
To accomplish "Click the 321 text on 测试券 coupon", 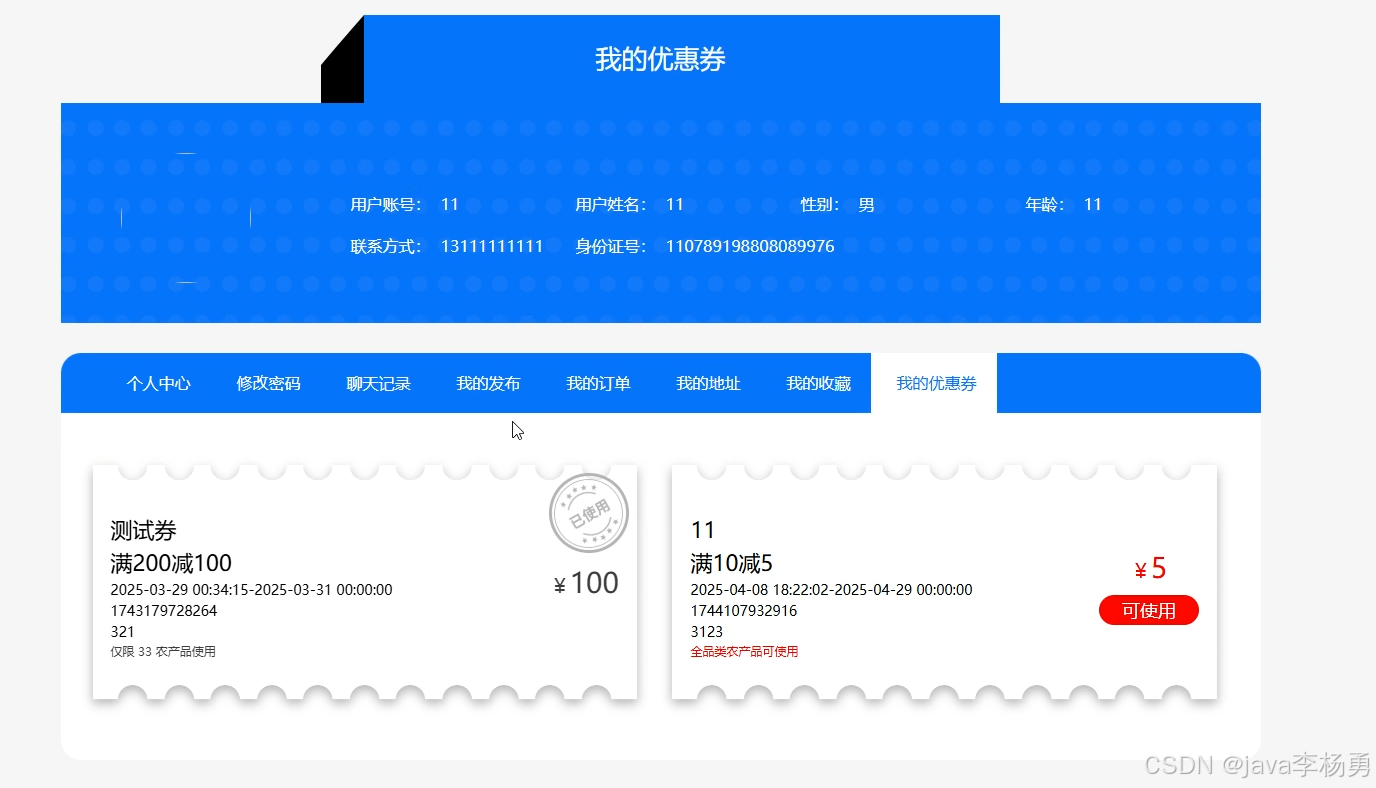I will pyautogui.click(x=122, y=631).
